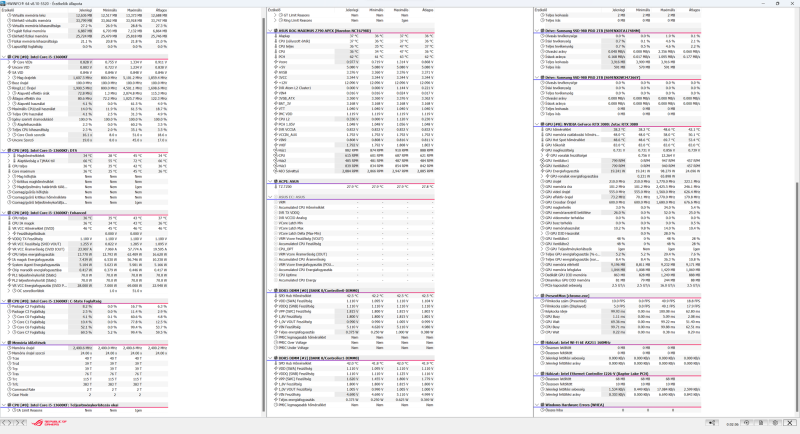The width and height of the screenshot is (800, 434).
Task: Click the icon of the Összes hiba row
Action: (542, 410)
